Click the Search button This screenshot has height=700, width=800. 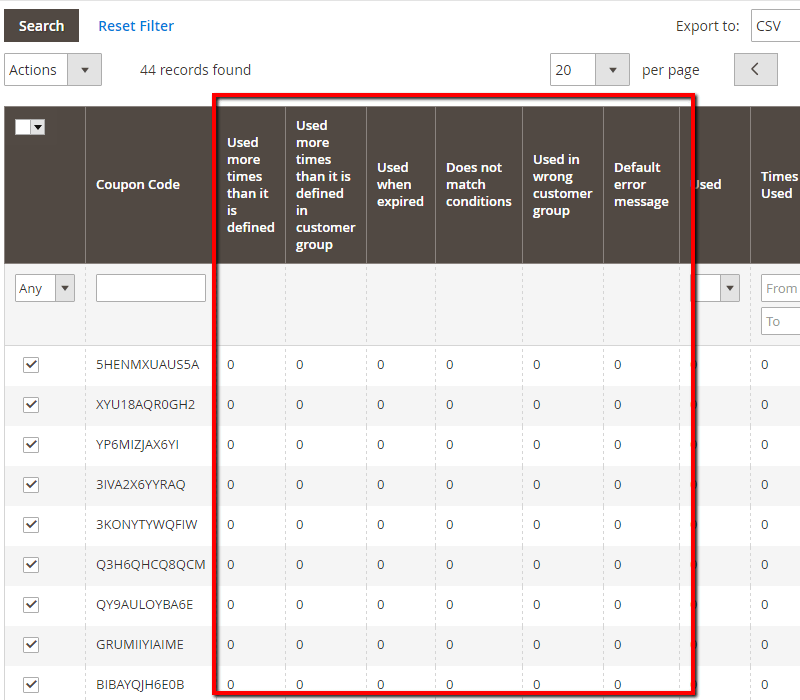pyautogui.click(x=41, y=26)
